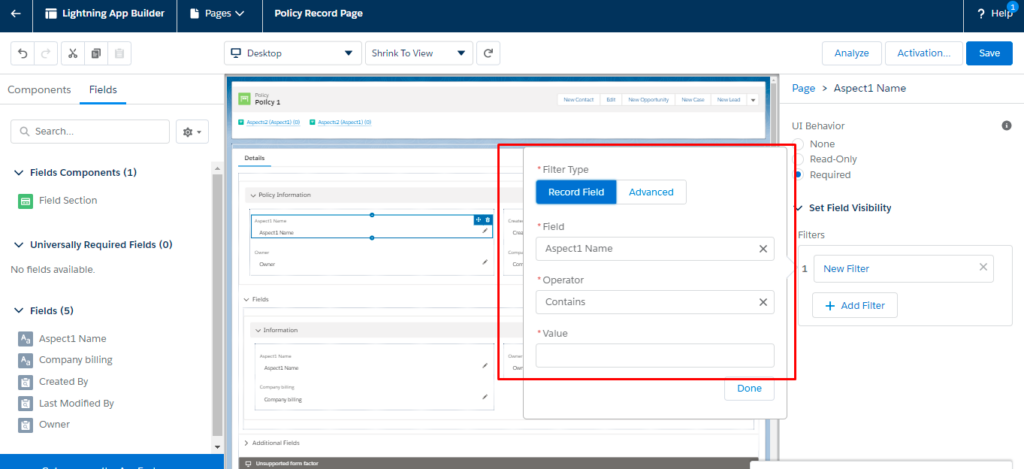The image size is (1024, 469).
Task: Click the Cut scissors icon
Action: 73,54
